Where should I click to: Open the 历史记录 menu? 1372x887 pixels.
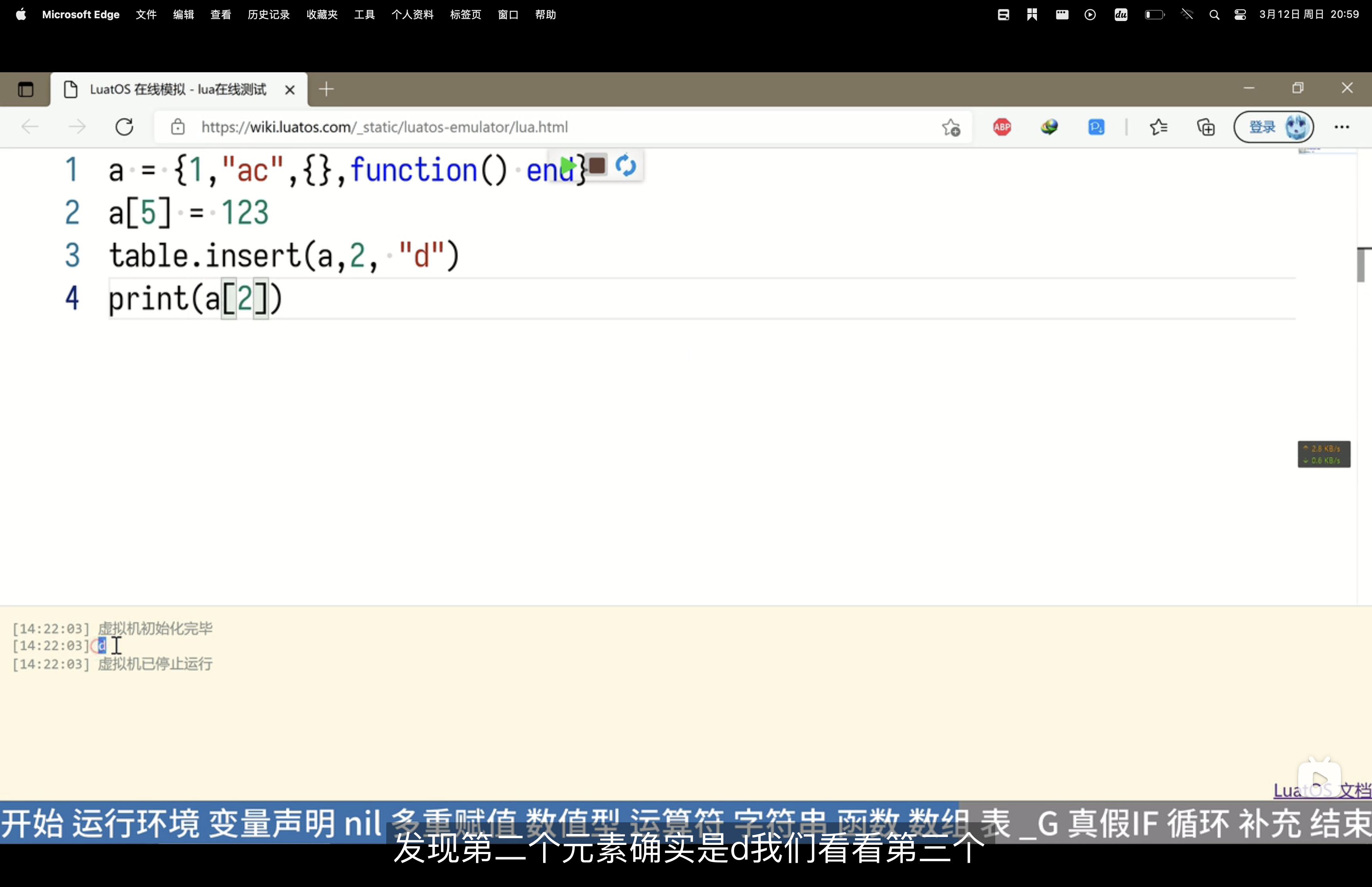coord(268,14)
